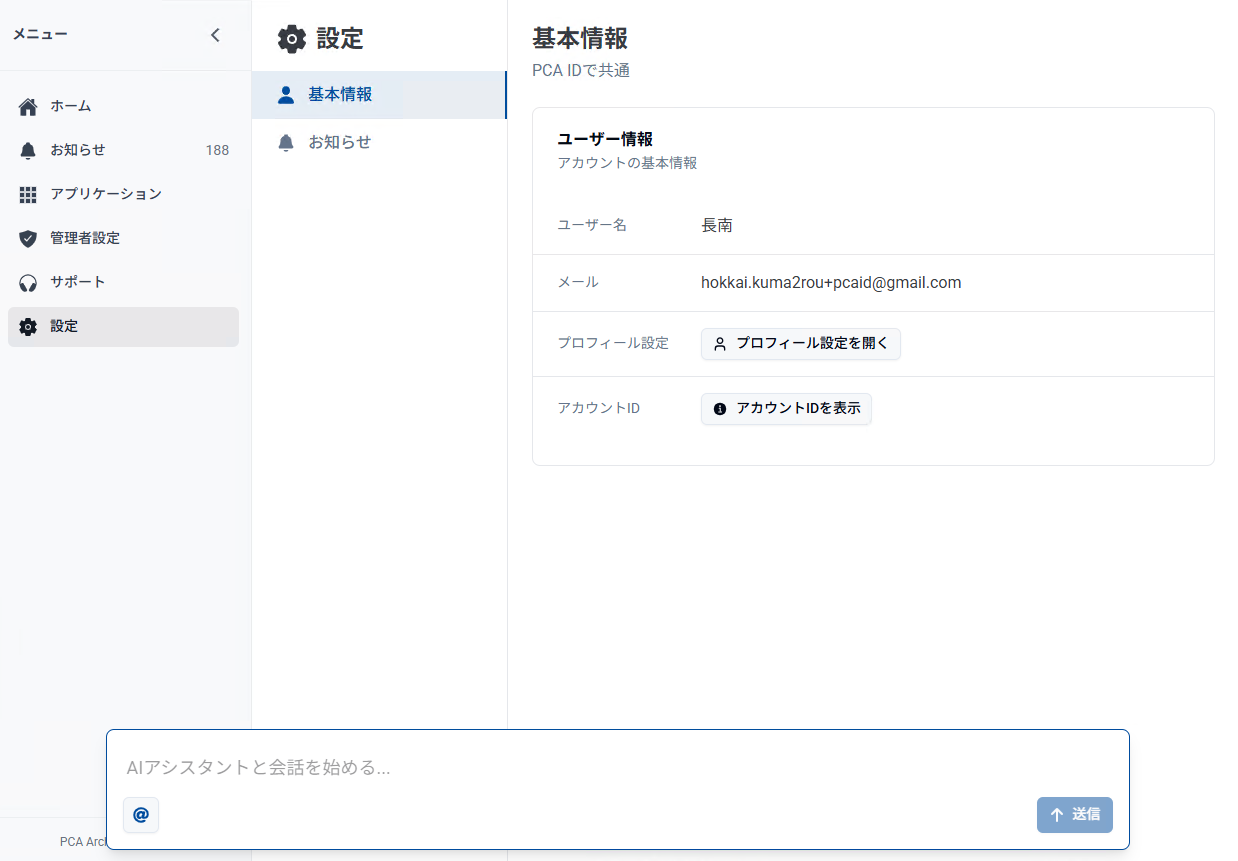Click the headset icon for サポート
The height and width of the screenshot is (861, 1238).
point(28,283)
